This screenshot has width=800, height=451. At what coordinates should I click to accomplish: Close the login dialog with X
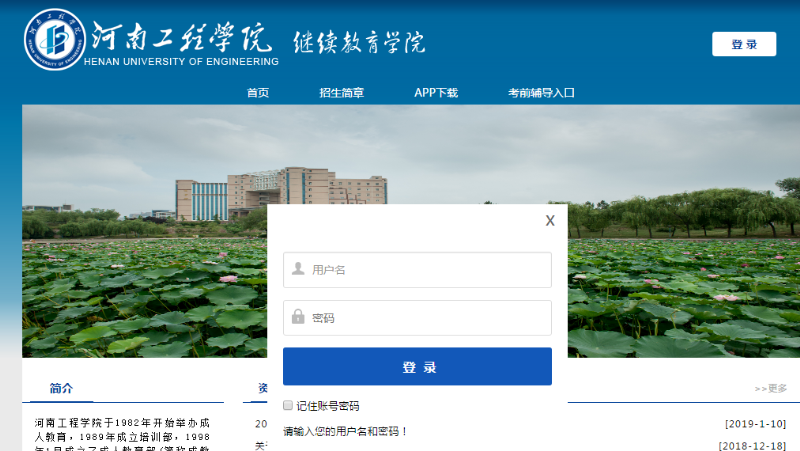click(549, 220)
